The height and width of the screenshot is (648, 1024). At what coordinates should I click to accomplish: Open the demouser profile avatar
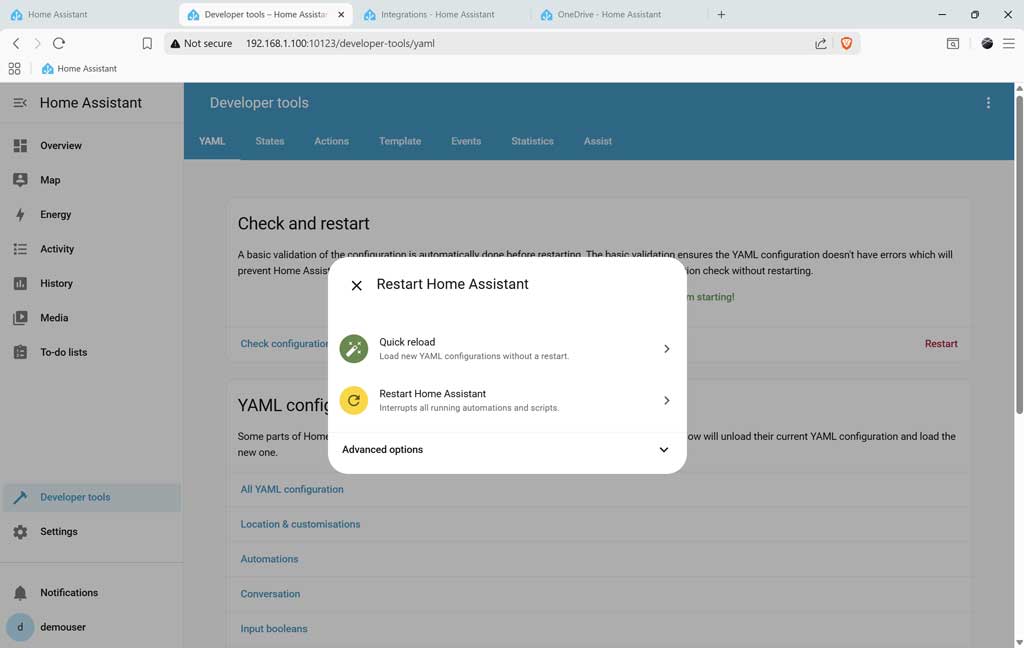point(20,627)
